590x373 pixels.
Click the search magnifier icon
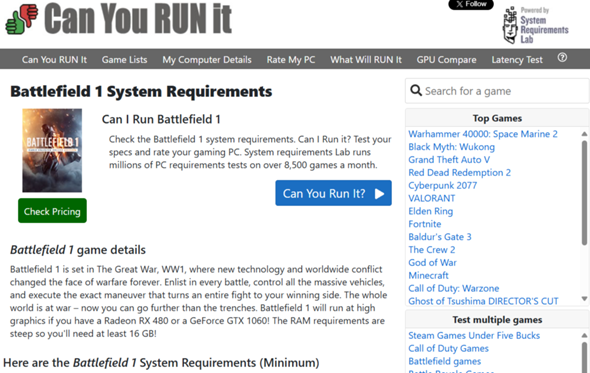[416, 91]
